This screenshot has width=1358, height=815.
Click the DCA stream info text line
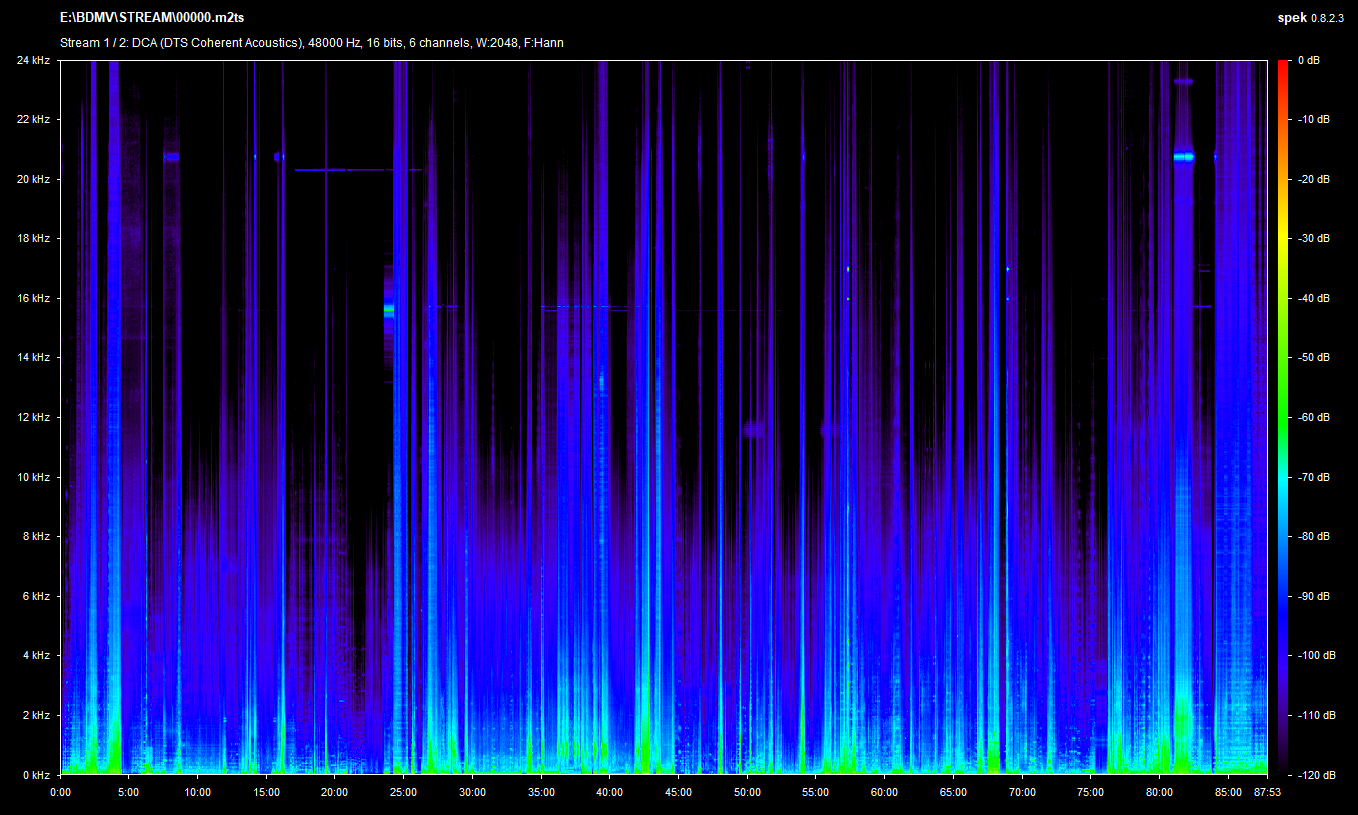[311, 43]
